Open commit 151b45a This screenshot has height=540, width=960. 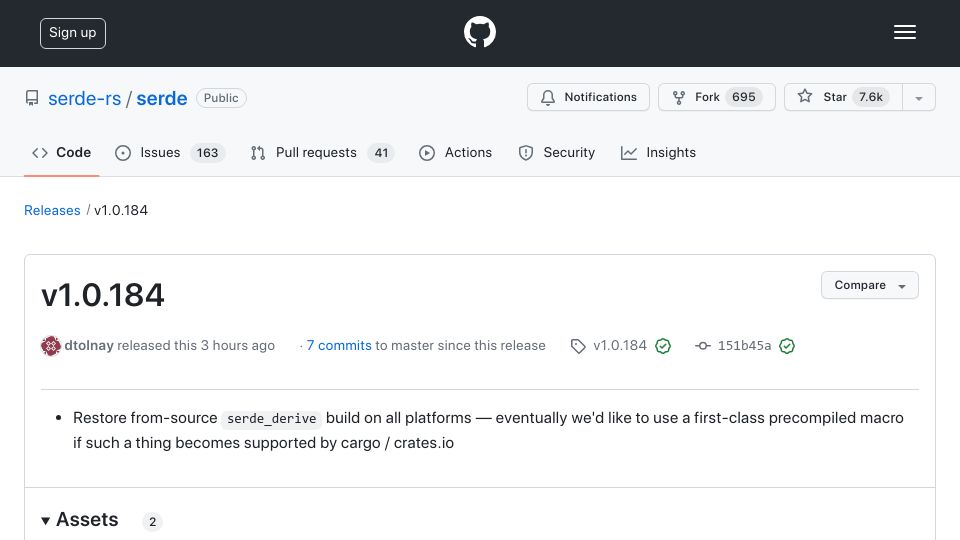tap(744, 345)
